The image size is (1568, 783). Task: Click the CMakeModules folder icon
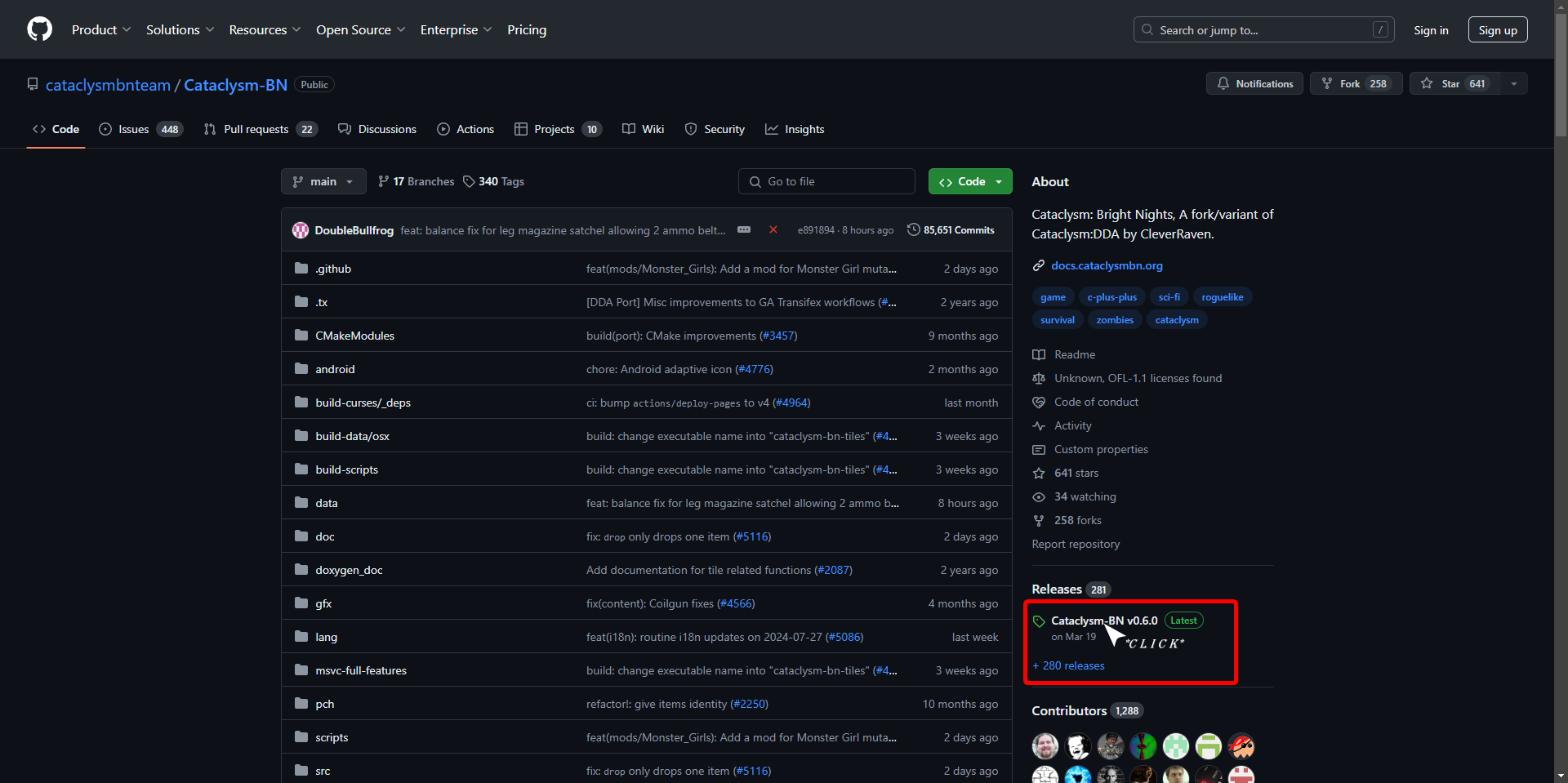point(301,336)
